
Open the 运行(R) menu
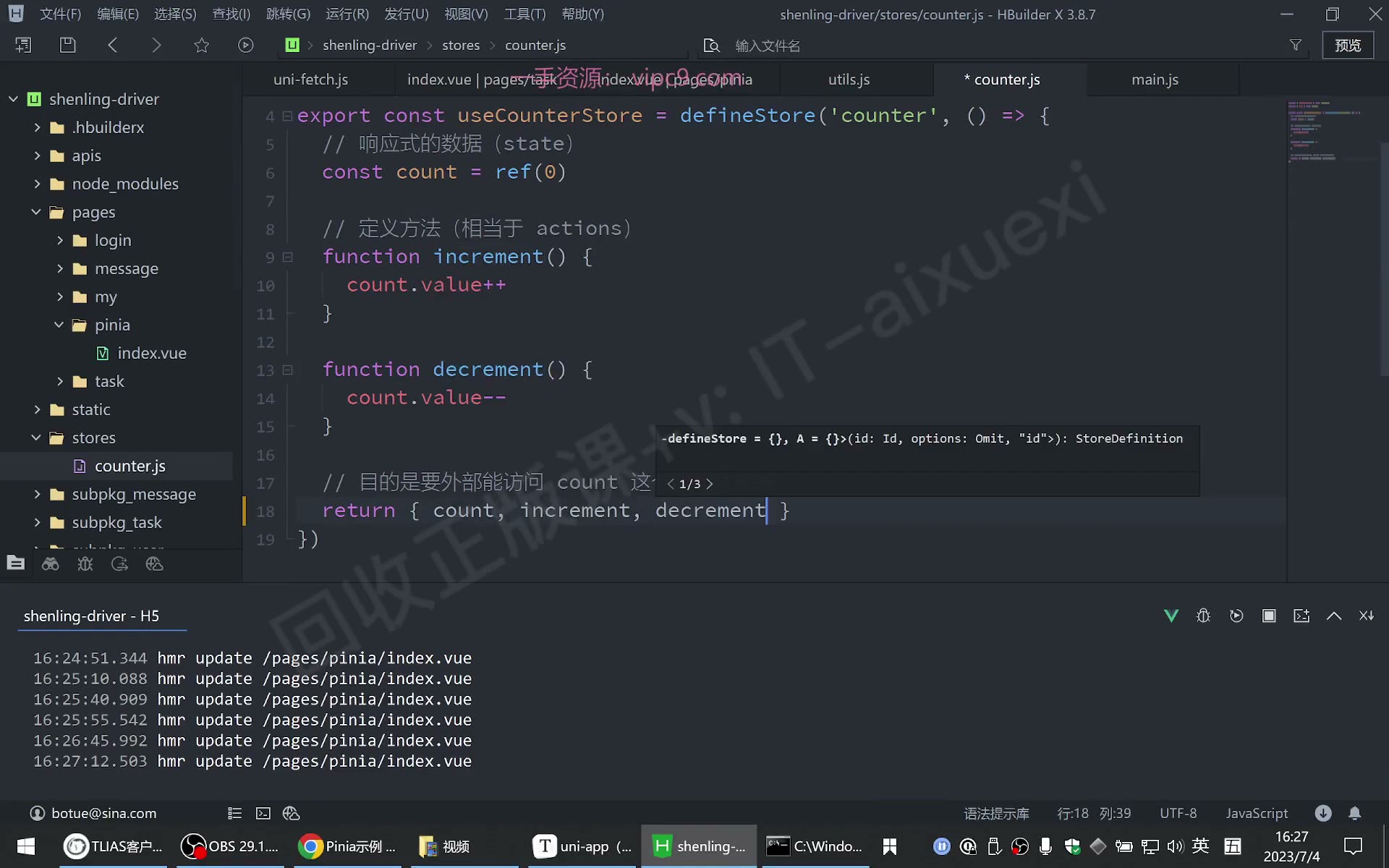click(347, 14)
